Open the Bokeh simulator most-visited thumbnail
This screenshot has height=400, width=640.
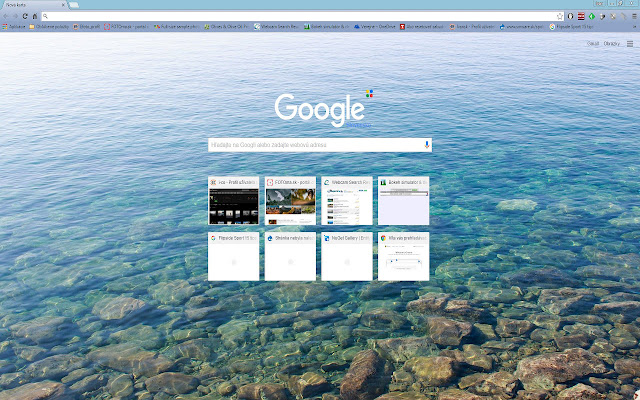(x=403, y=201)
